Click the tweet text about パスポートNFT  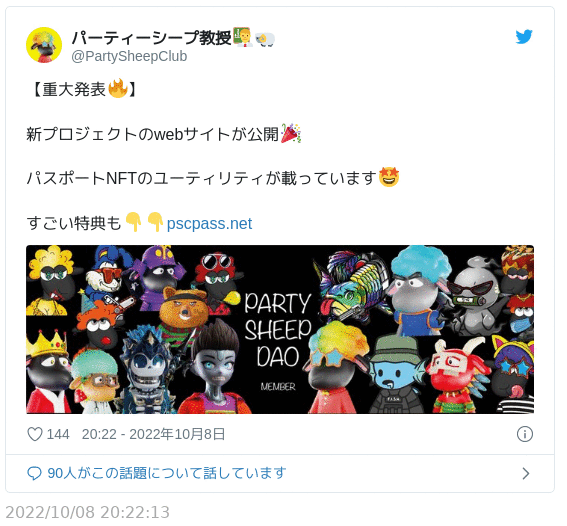point(202,178)
